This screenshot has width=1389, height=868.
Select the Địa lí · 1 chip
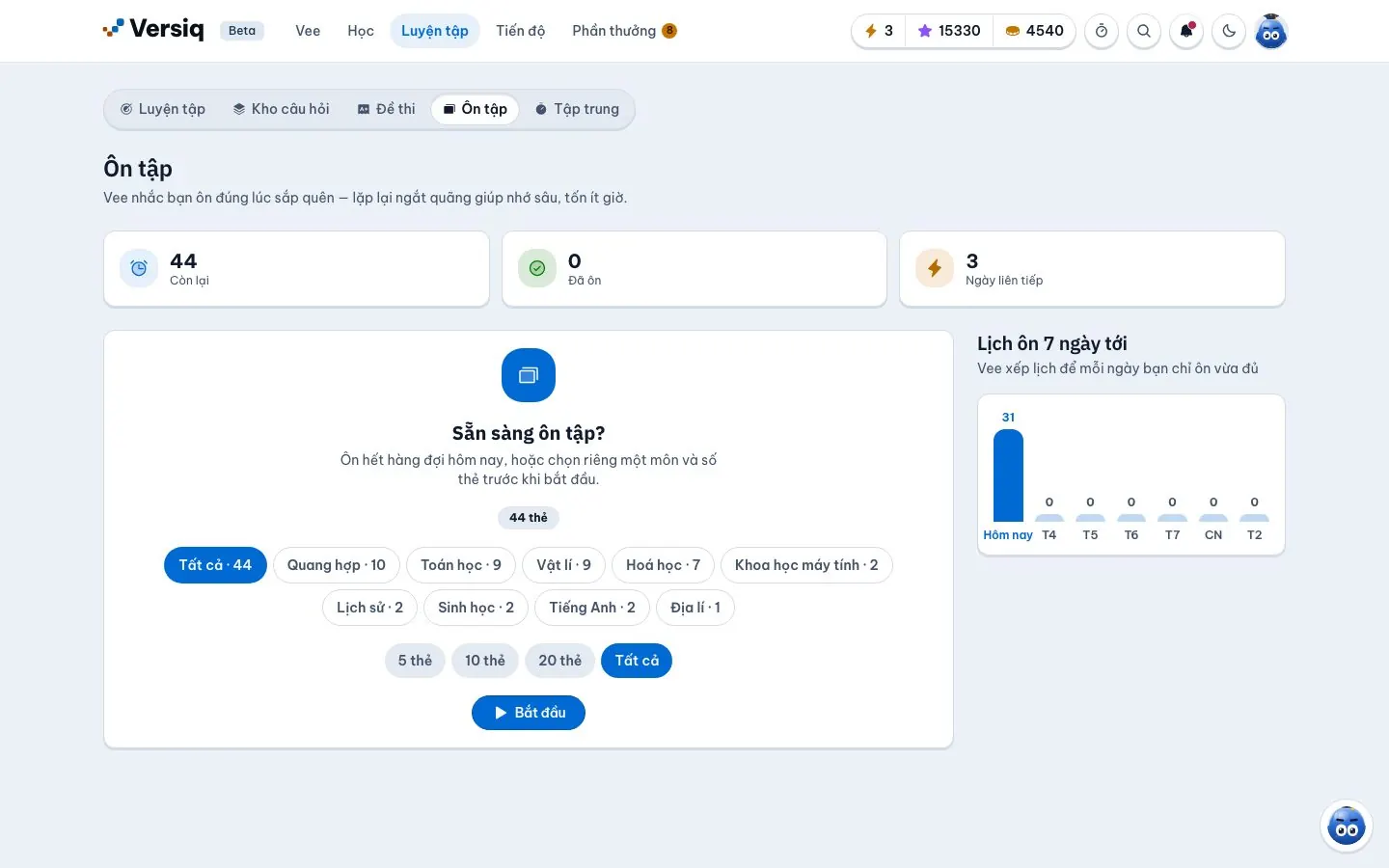coord(695,608)
